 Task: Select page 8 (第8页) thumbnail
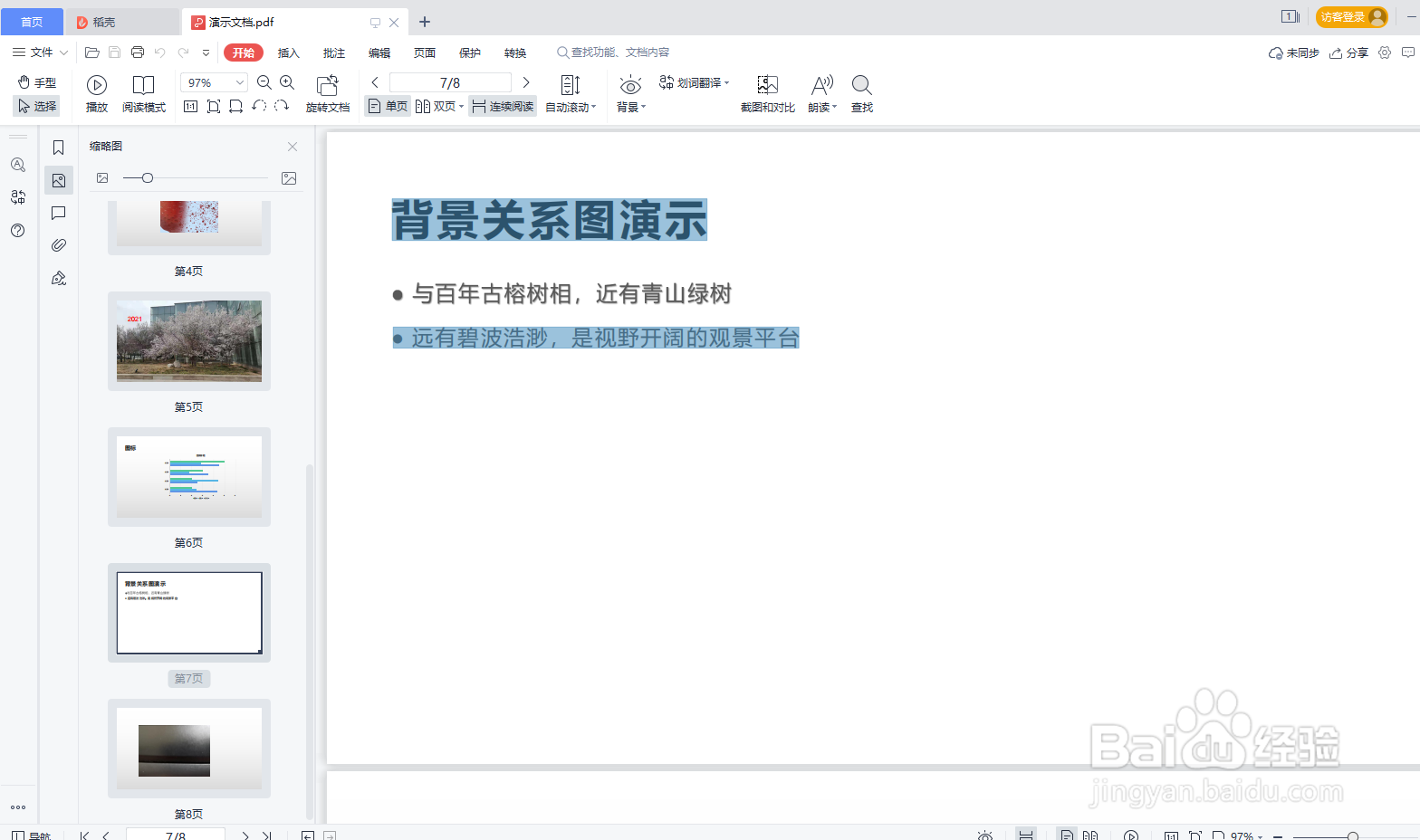point(189,749)
